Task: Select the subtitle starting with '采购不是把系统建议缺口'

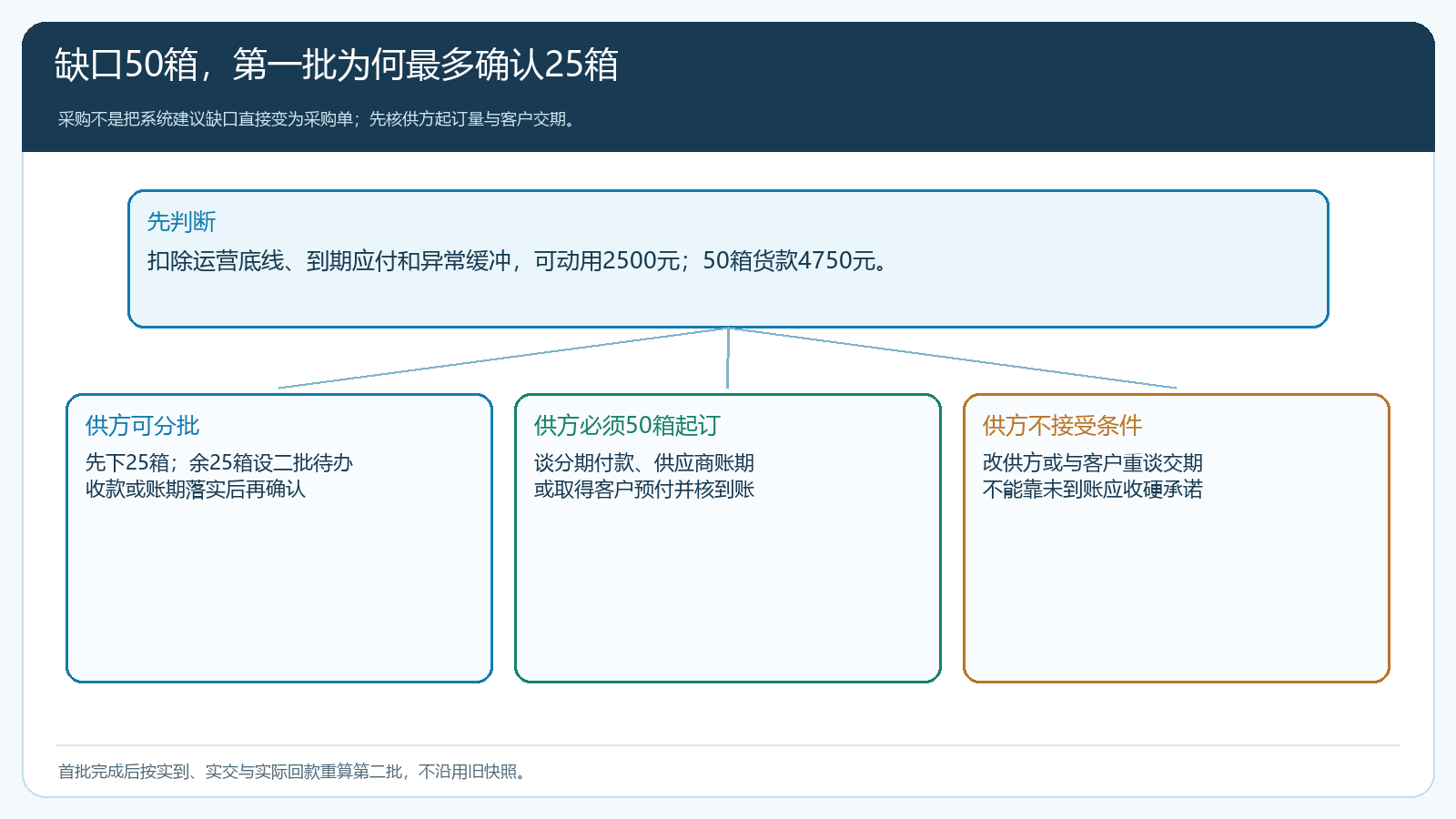Action: 318,119
